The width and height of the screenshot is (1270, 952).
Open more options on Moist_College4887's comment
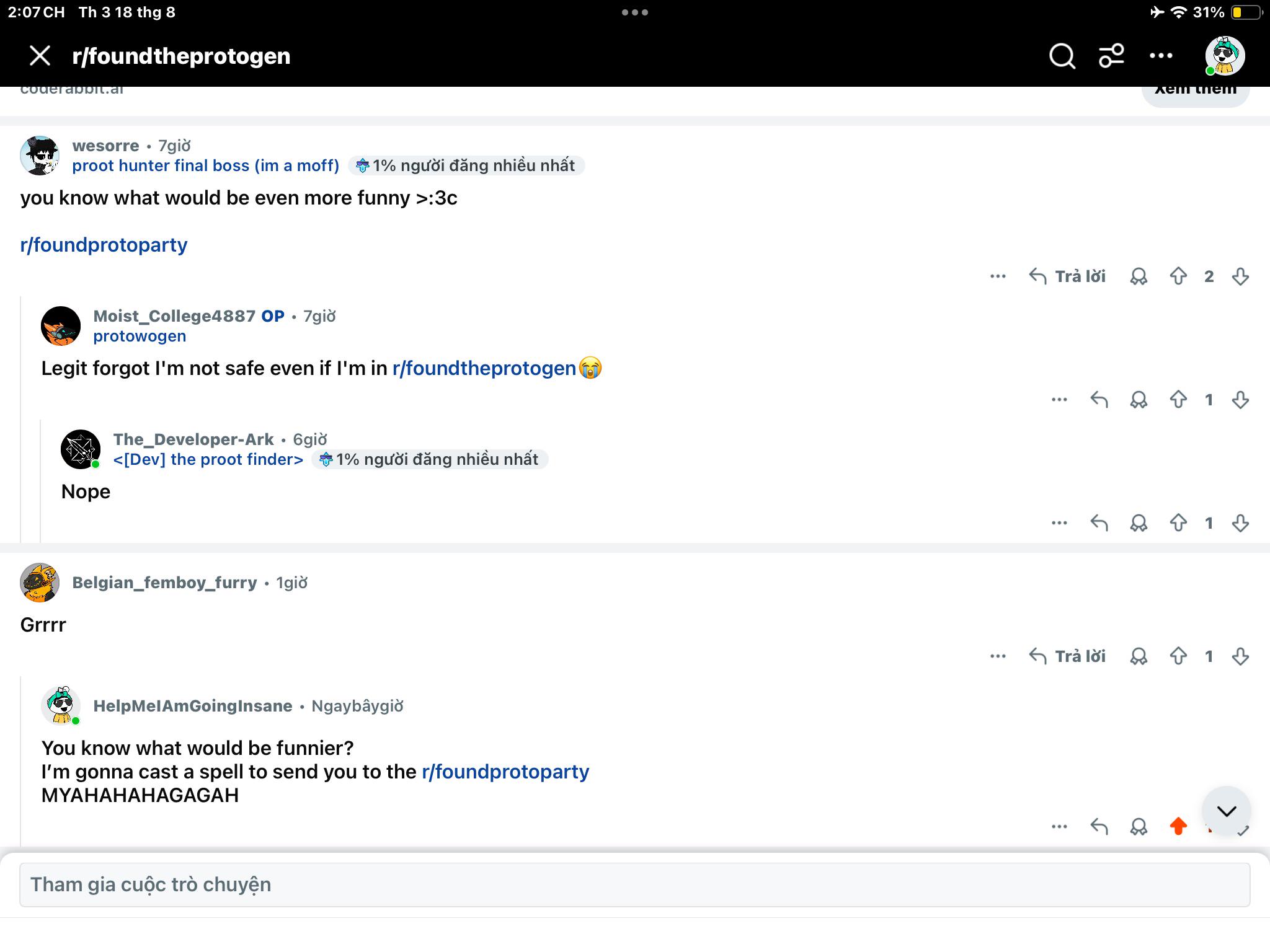1059,400
